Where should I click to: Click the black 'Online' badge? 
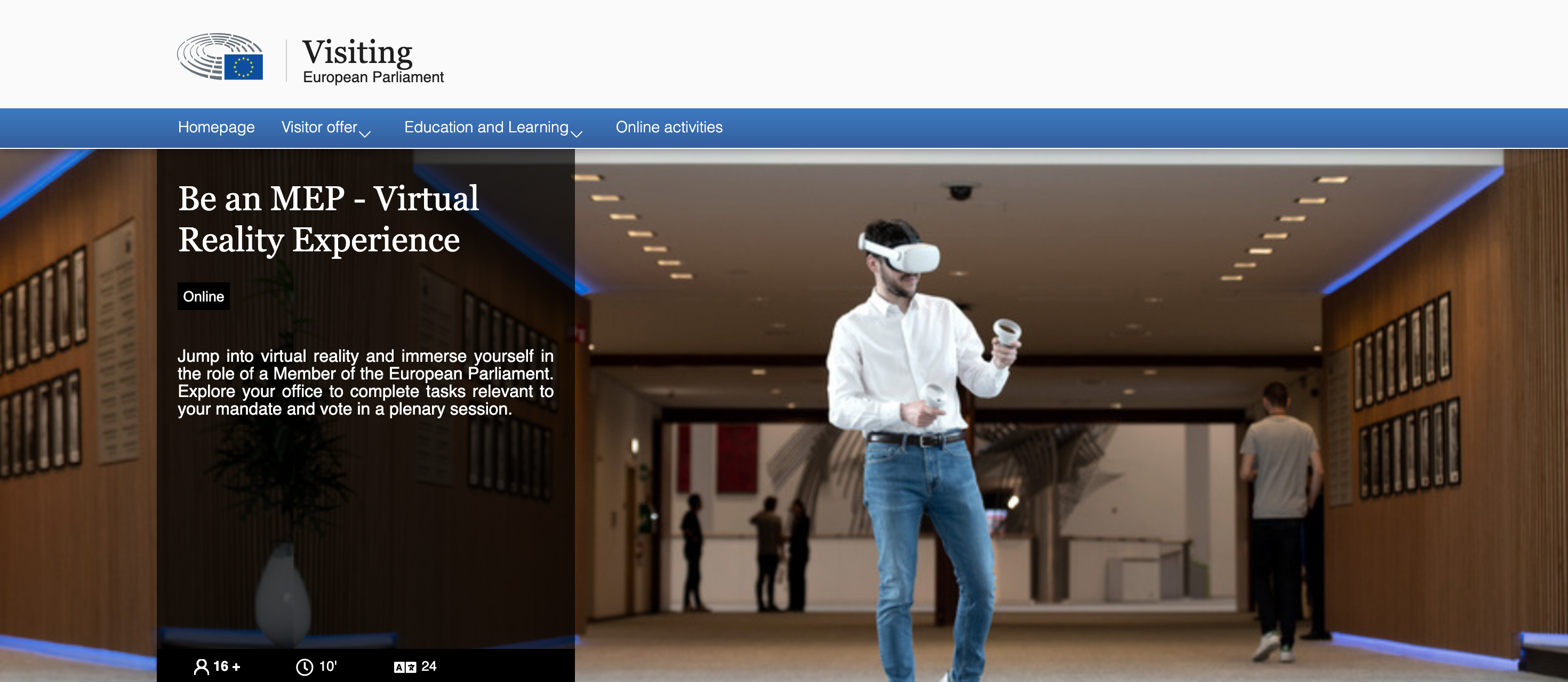coord(203,297)
